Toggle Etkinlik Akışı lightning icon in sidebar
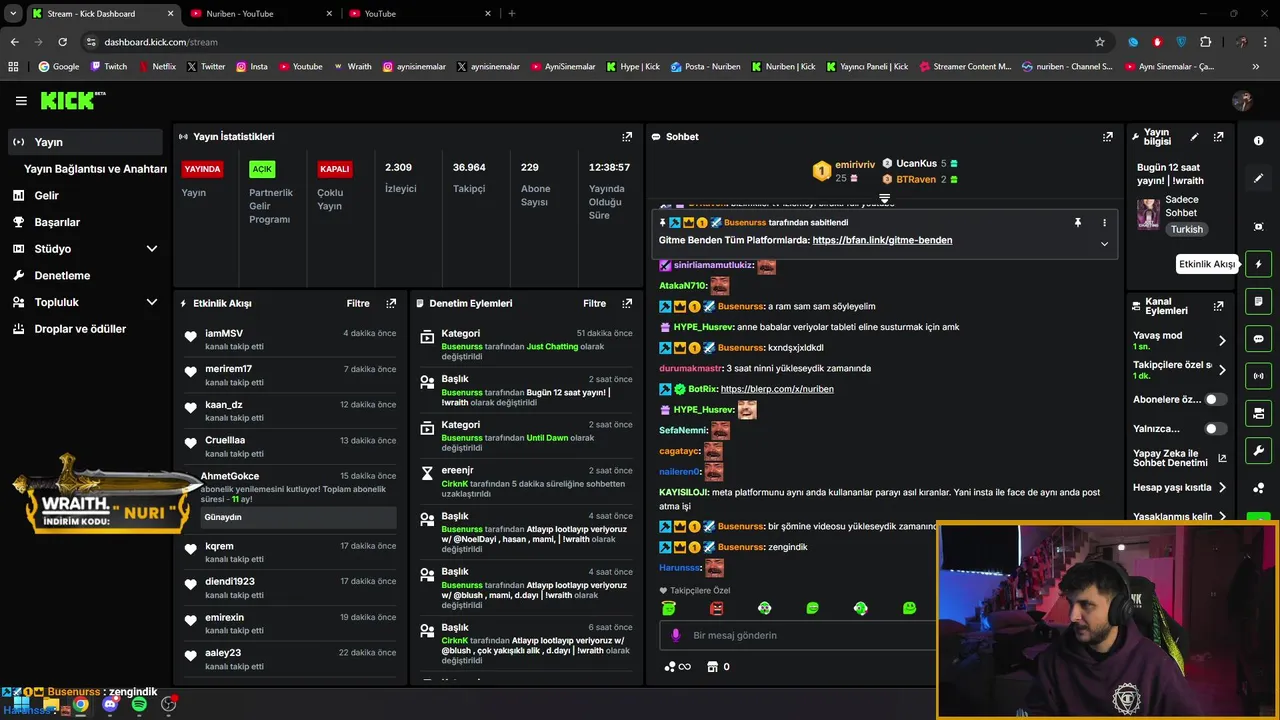Screen dimensions: 1280x720 click(x=1259, y=264)
